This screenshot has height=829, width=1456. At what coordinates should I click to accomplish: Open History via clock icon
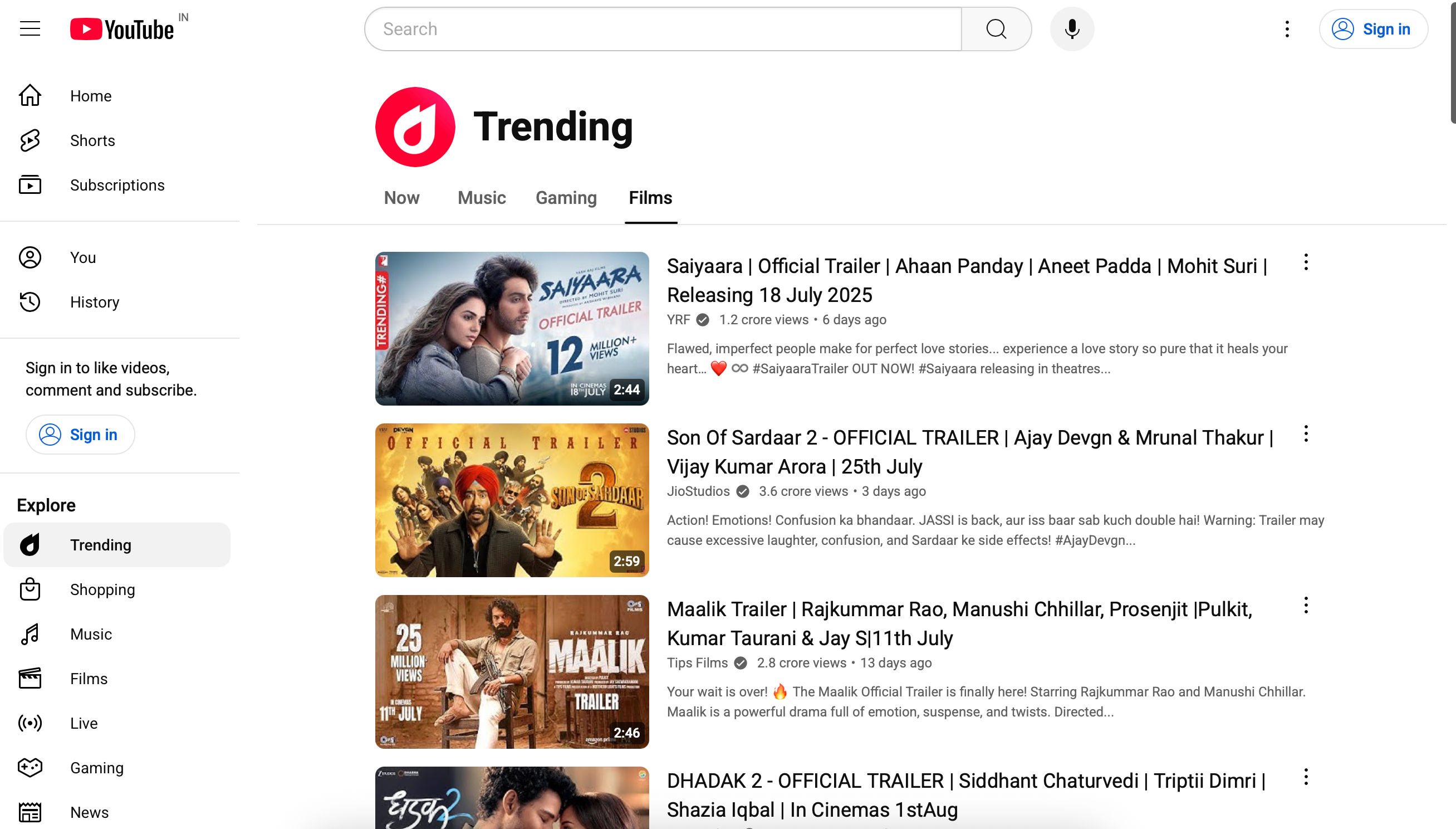(30, 302)
